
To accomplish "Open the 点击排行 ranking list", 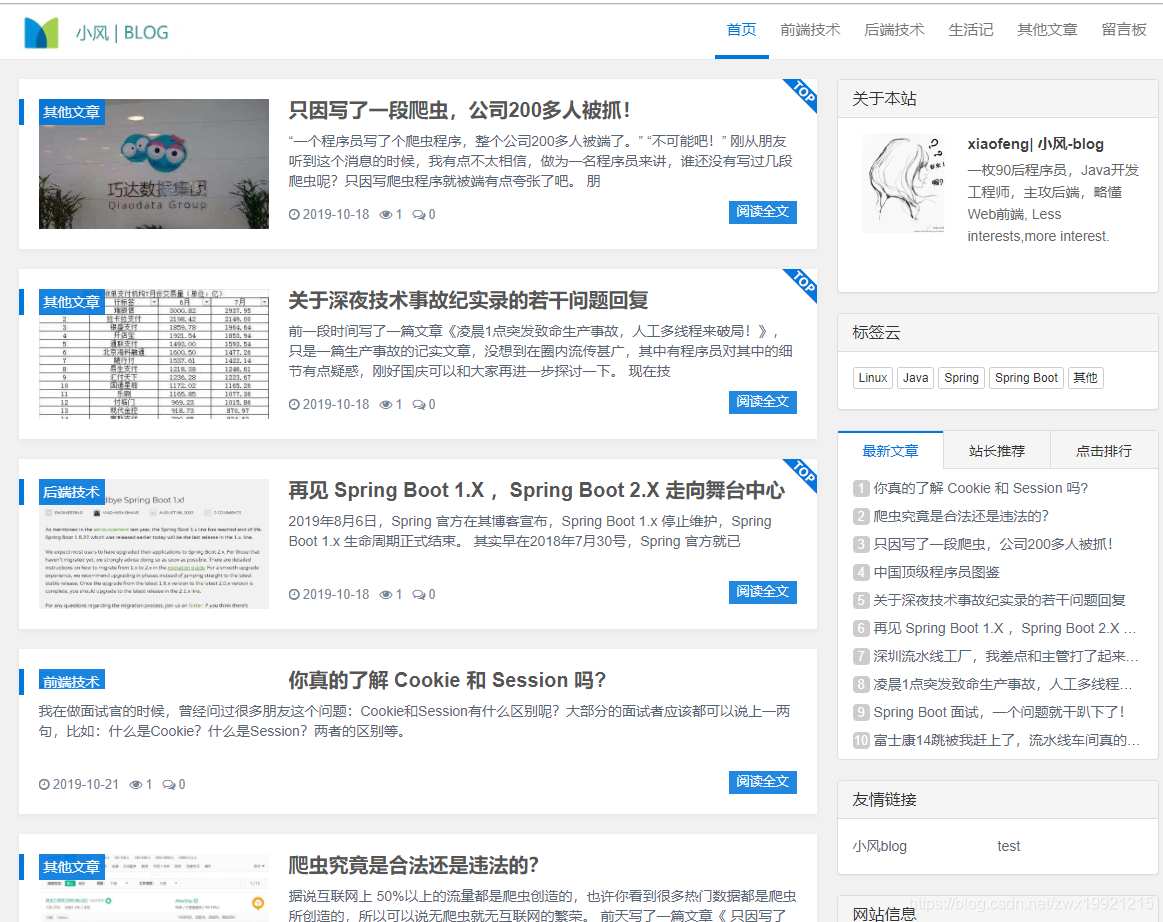I will pos(1104,450).
